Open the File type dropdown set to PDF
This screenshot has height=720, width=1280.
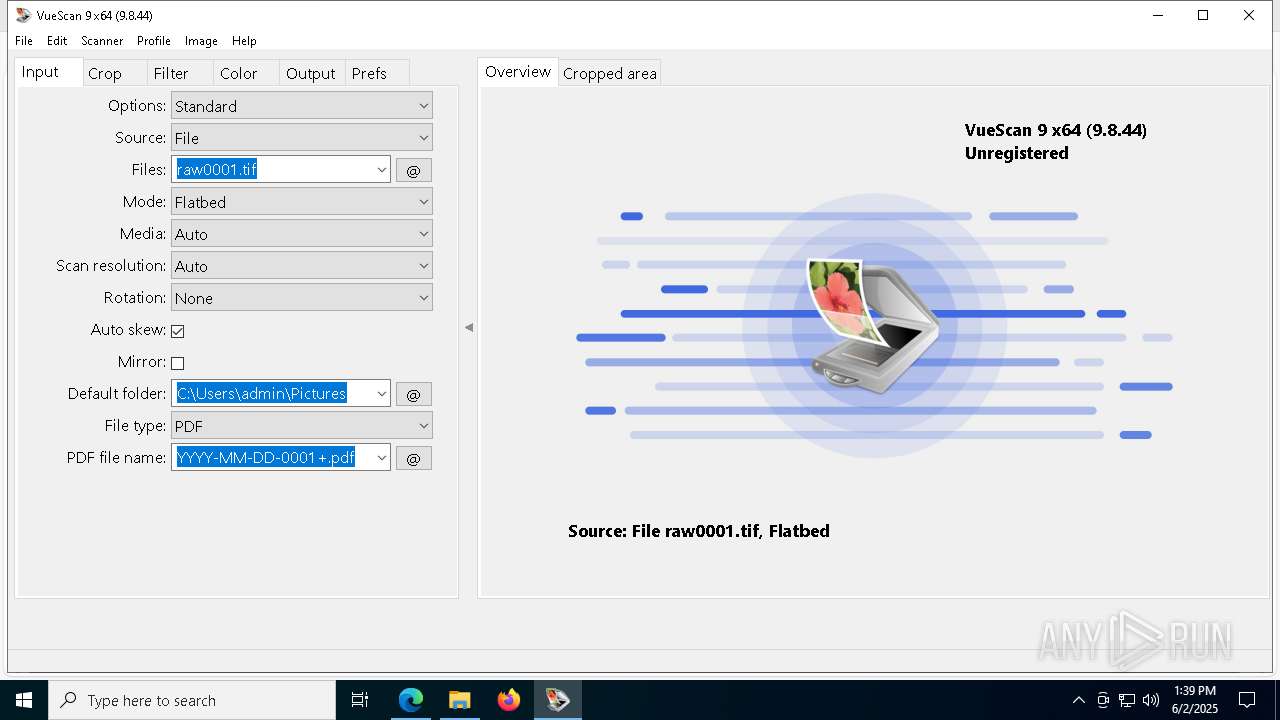[x=301, y=426]
